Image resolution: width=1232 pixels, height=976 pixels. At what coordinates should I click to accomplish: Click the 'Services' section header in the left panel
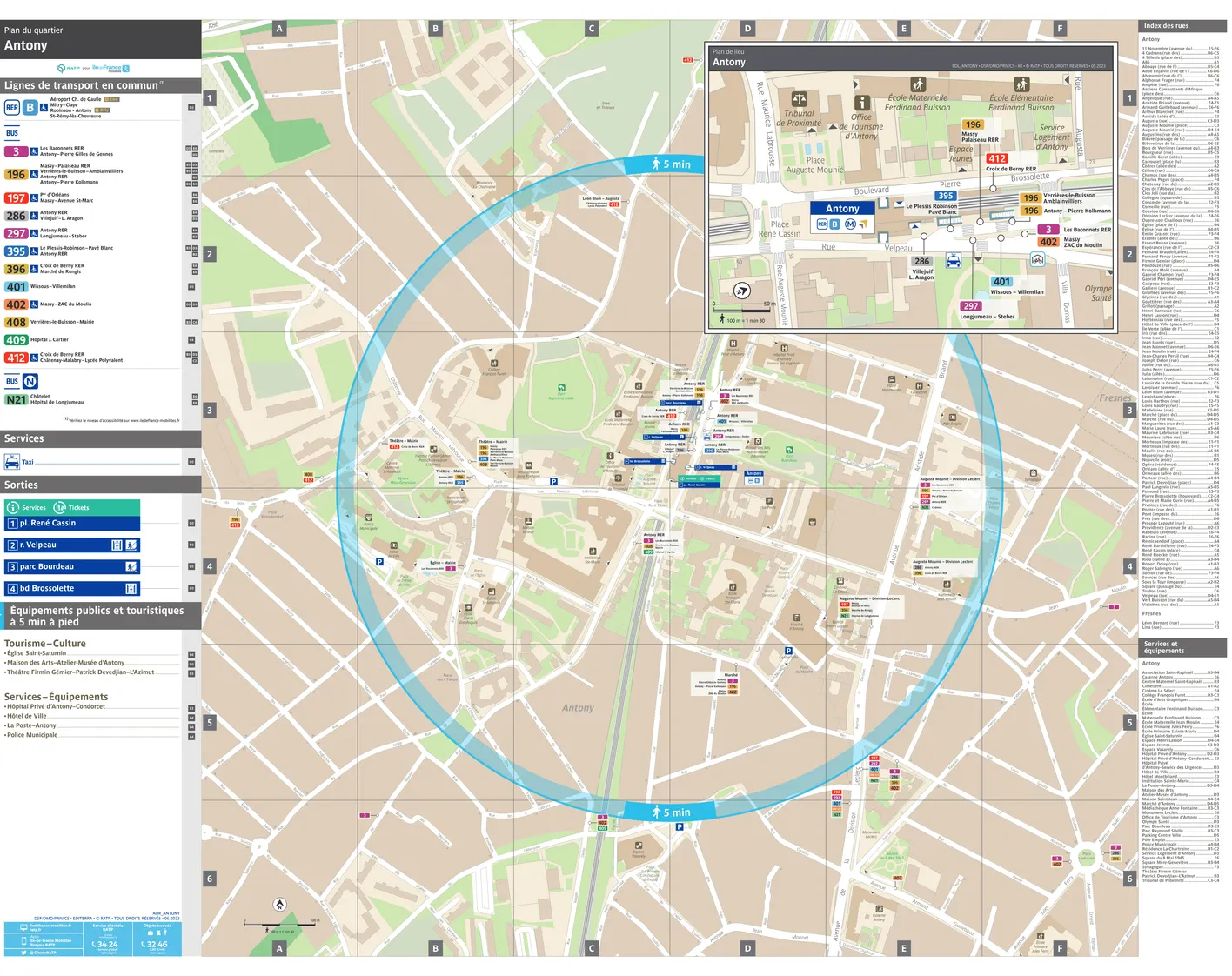coord(101,439)
